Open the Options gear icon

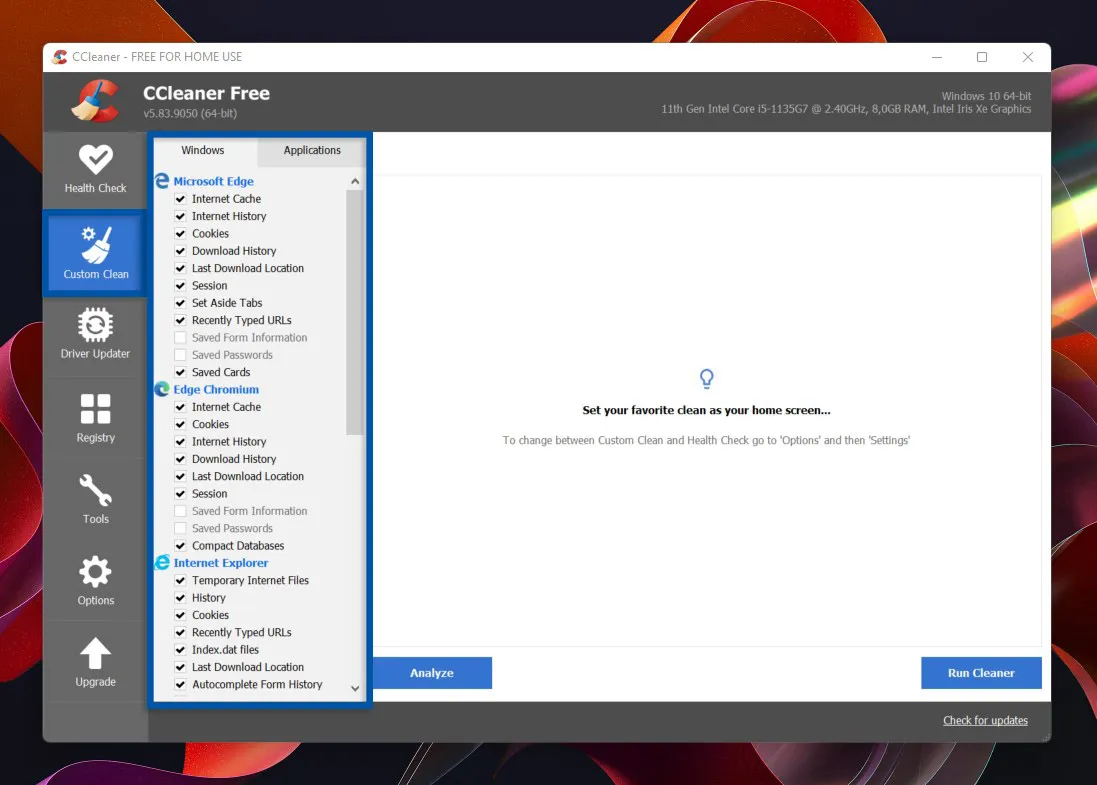coord(96,573)
